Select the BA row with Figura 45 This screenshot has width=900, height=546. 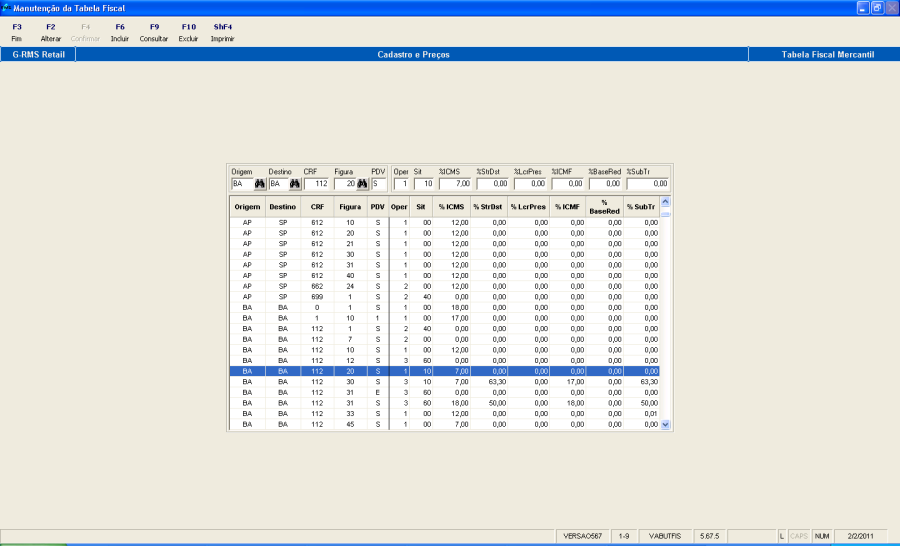coord(444,424)
